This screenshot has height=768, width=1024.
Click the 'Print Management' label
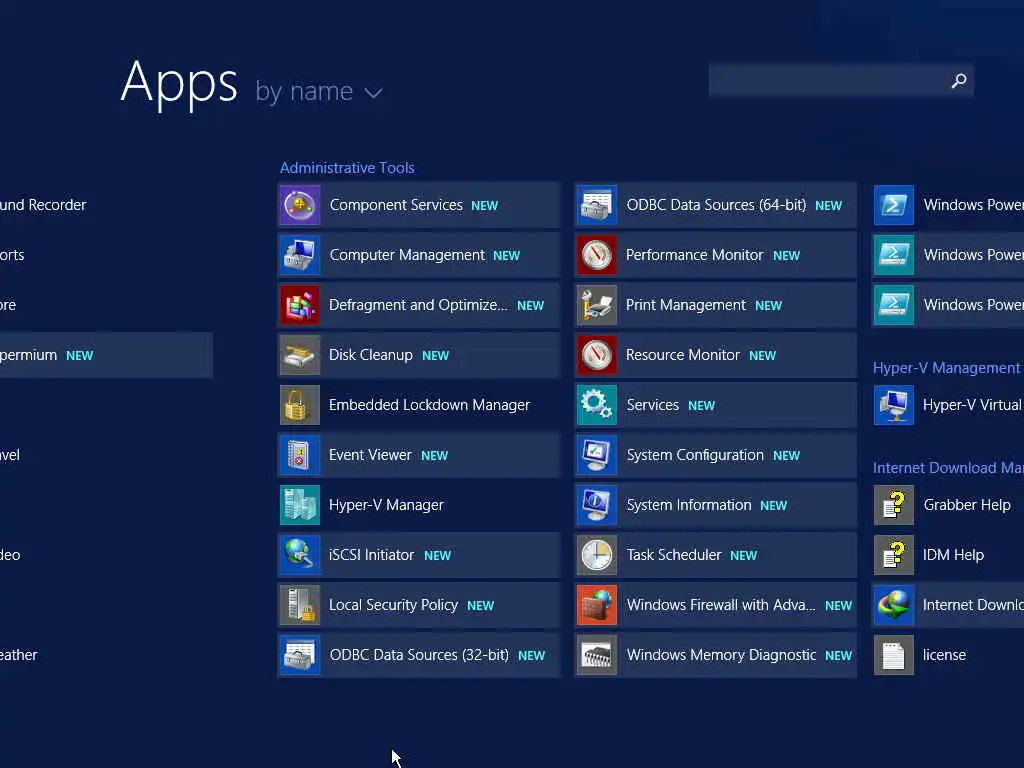pyautogui.click(x=686, y=305)
